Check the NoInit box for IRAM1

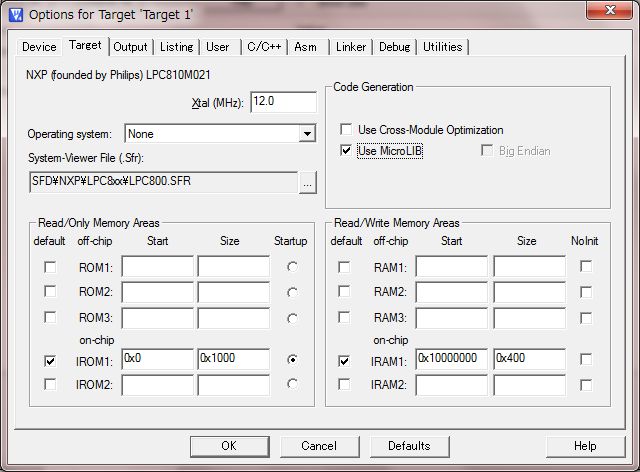tap(586, 360)
